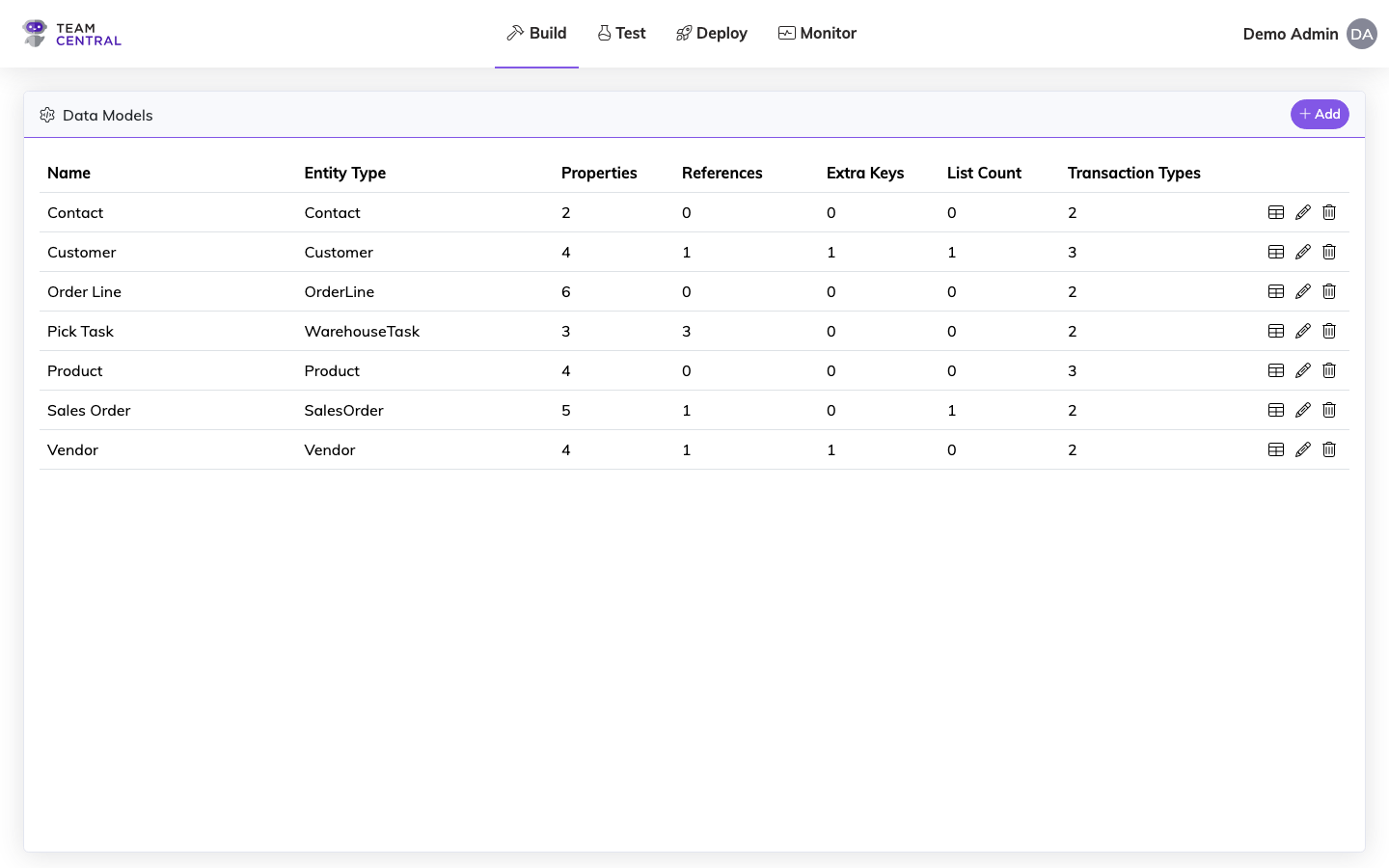The width and height of the screenshot is (1389, 868).
Task: Edit the Contact data model
Action: coord(1303,212)
